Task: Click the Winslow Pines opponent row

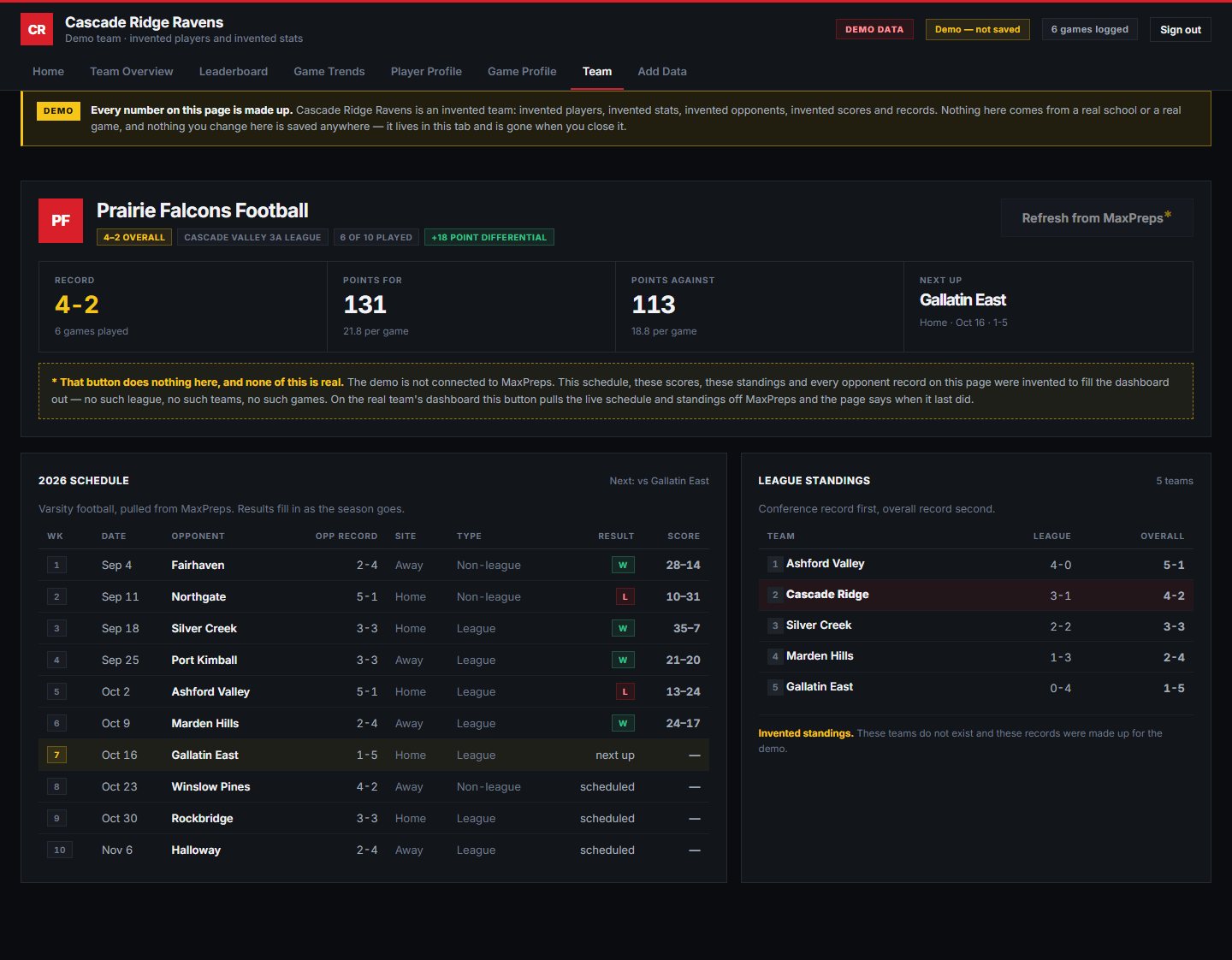Action: [x=374, y=786]
